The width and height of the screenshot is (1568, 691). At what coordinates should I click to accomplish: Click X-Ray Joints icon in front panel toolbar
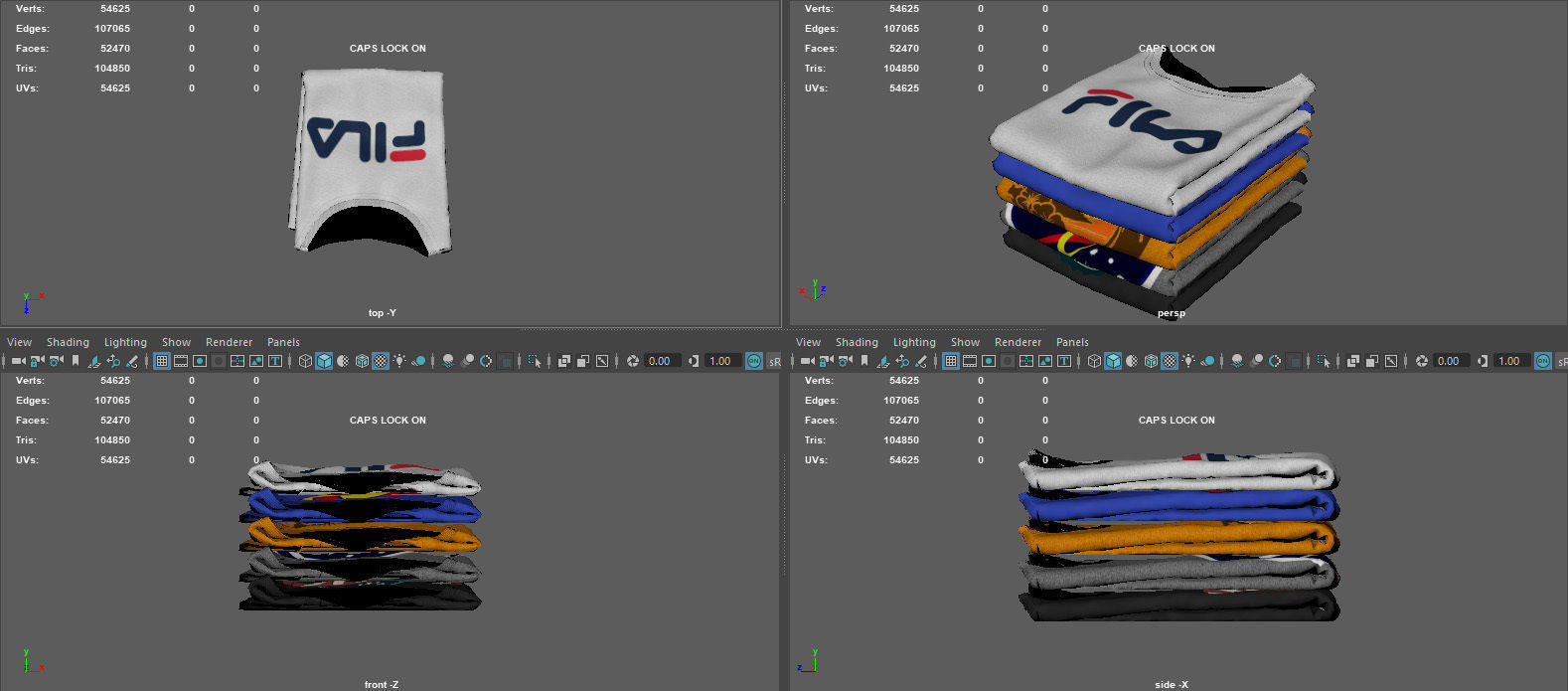tap(601, 361)
